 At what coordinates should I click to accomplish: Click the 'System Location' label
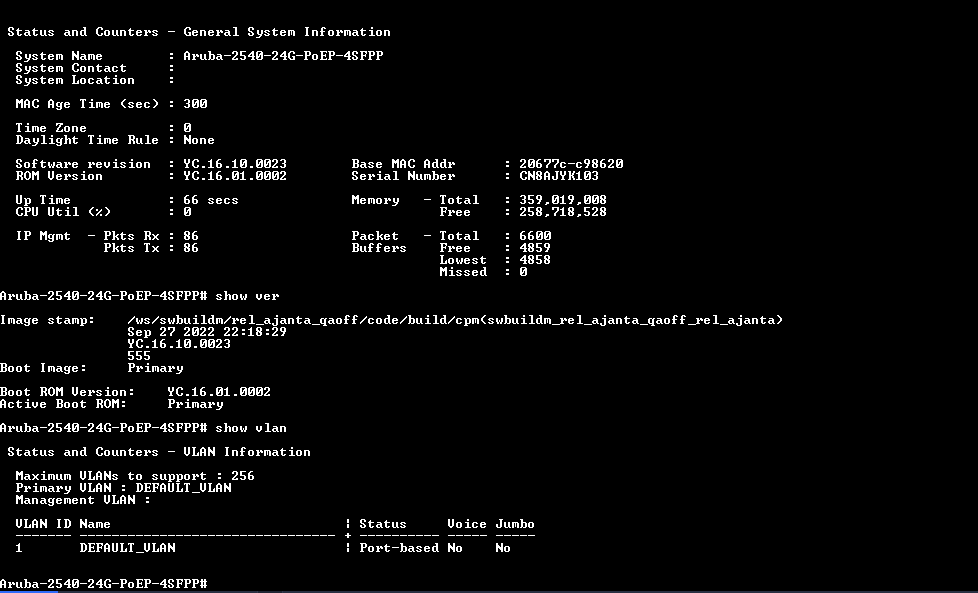click(x=75, y=80)
